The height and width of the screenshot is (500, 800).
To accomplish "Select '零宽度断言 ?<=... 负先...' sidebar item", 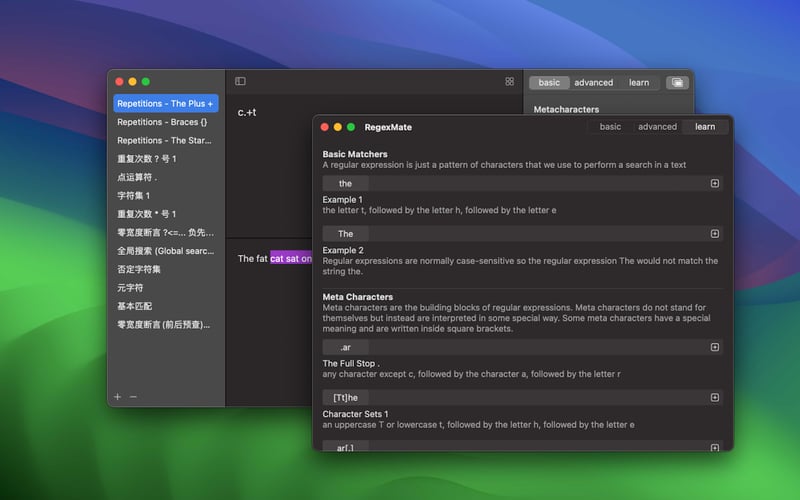I will point(166,232).
